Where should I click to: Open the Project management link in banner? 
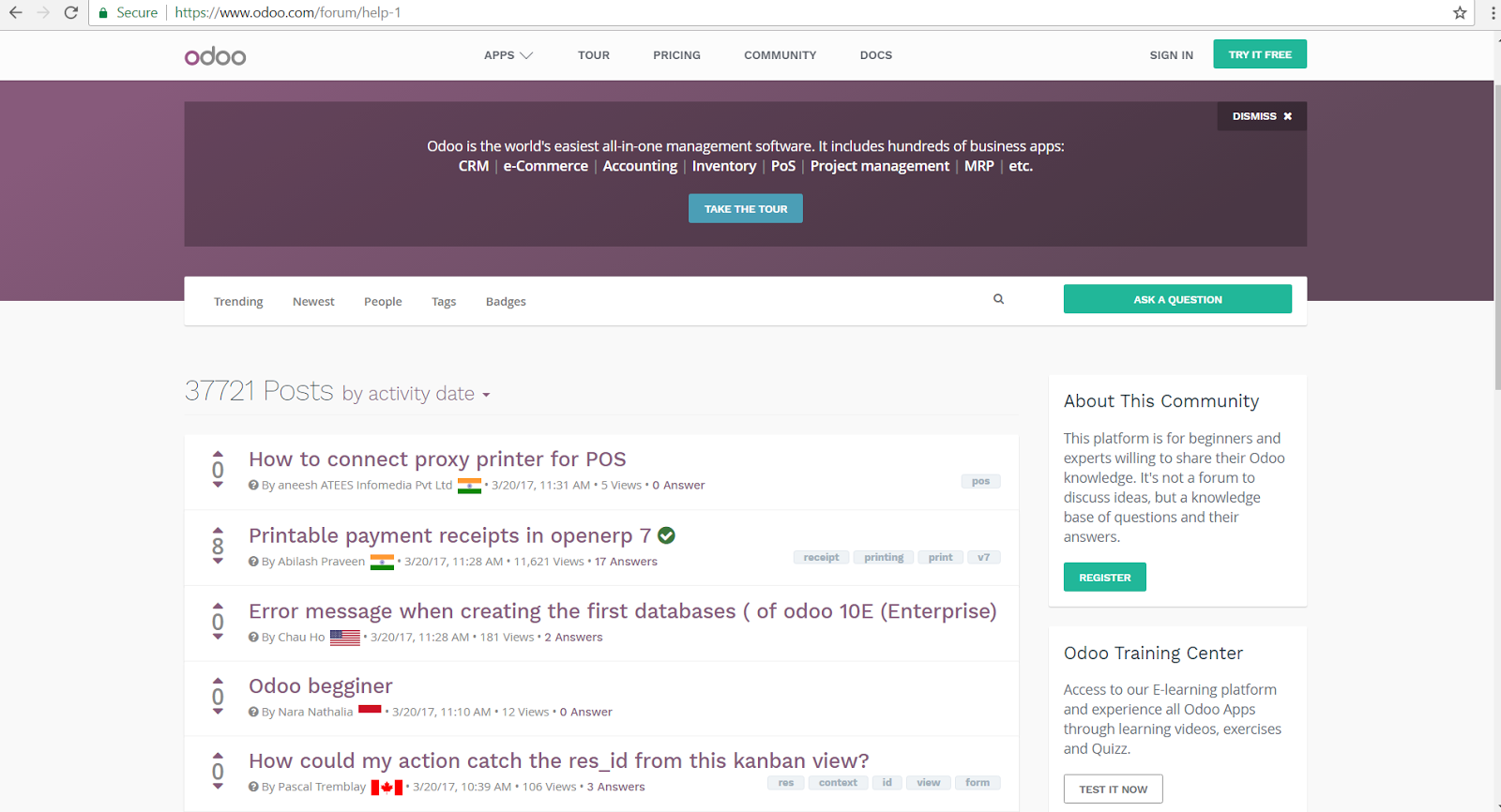point(880,166)
